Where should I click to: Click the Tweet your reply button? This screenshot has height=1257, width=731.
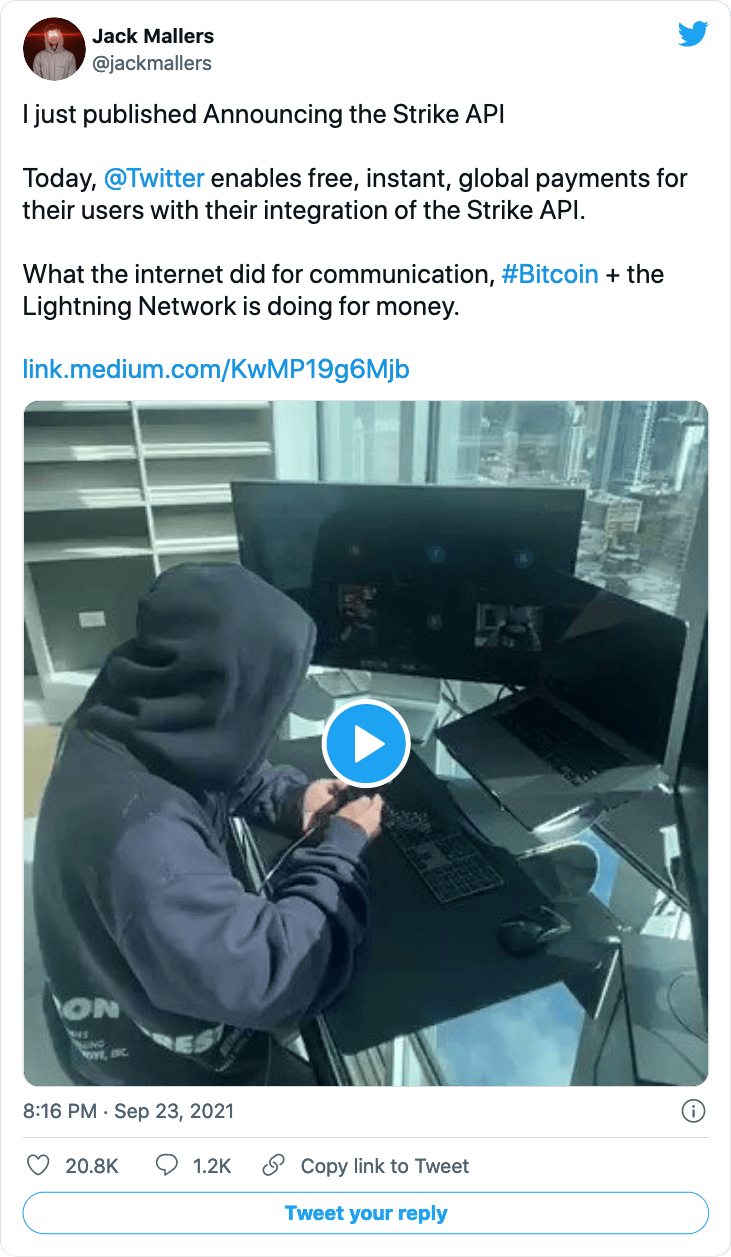coord(366,1213)
